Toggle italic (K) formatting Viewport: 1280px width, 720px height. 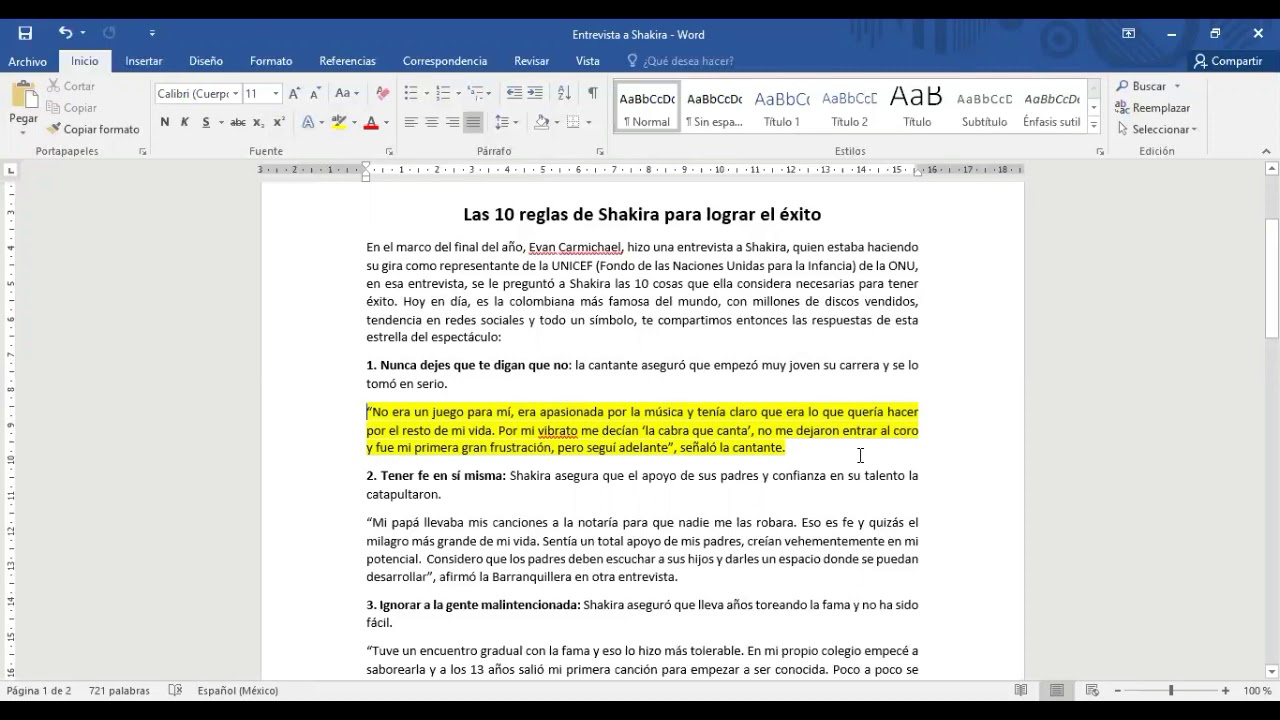point(185,122)
